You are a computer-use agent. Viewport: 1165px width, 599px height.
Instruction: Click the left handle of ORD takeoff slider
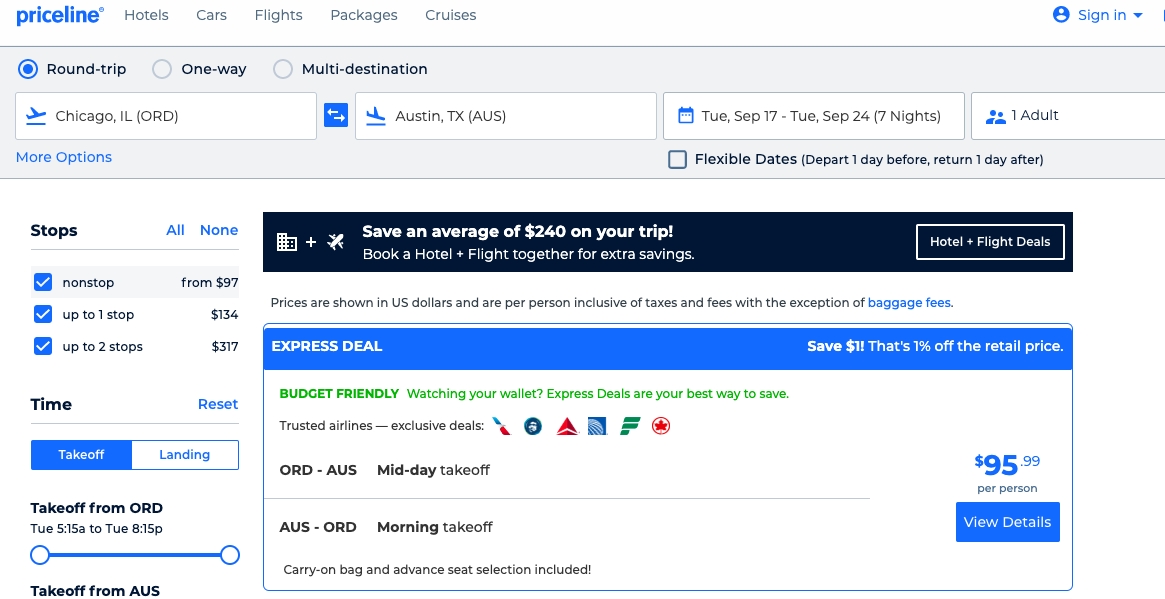[40, 555]
